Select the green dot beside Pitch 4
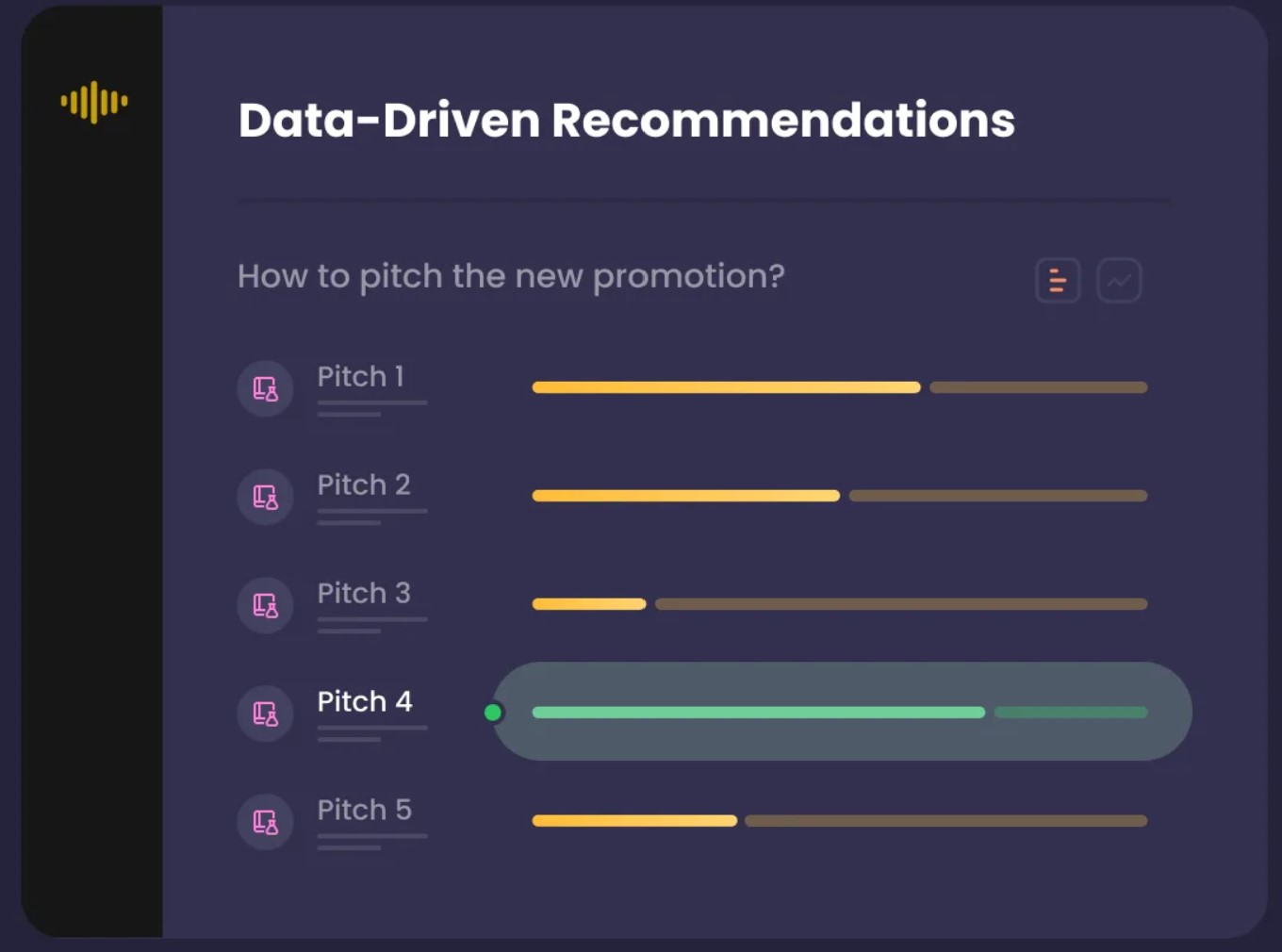 pyautogui.click(x=492, y=713)
